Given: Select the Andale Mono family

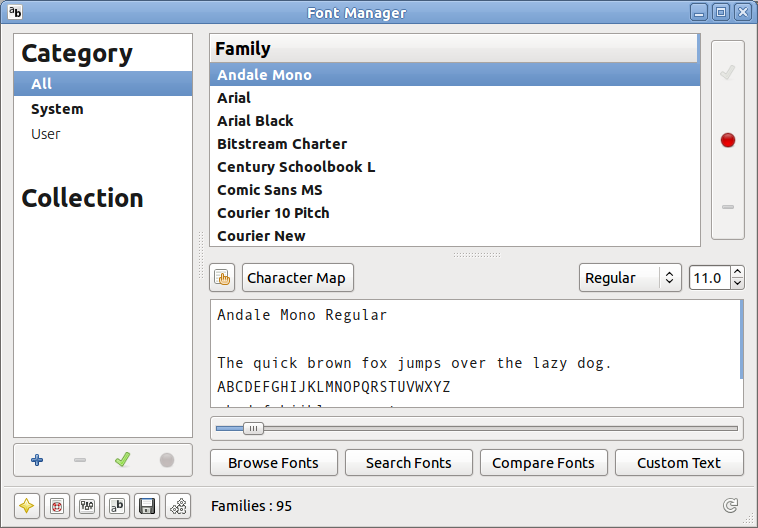Looking at the screenshot, I should (455, 75).
